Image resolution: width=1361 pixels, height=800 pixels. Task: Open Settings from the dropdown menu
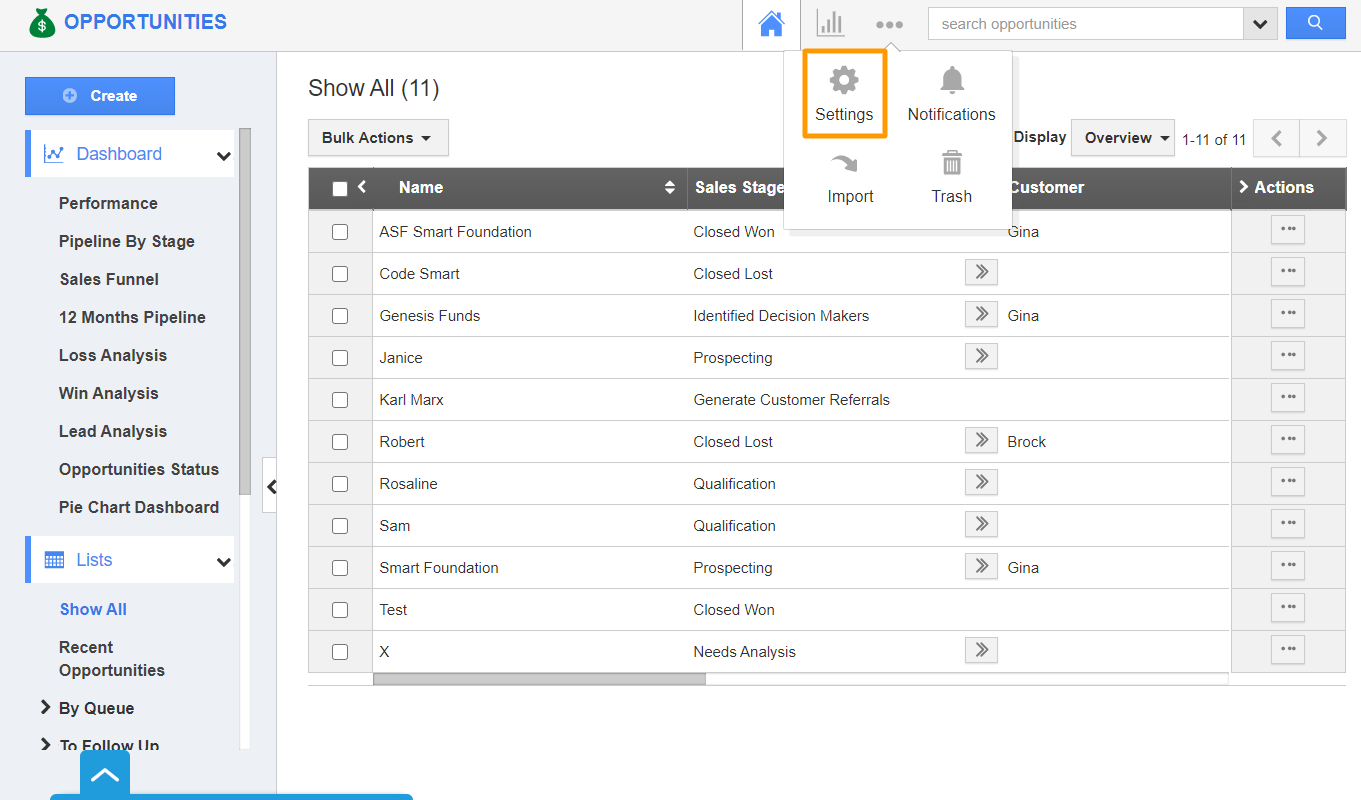(844, 93)
